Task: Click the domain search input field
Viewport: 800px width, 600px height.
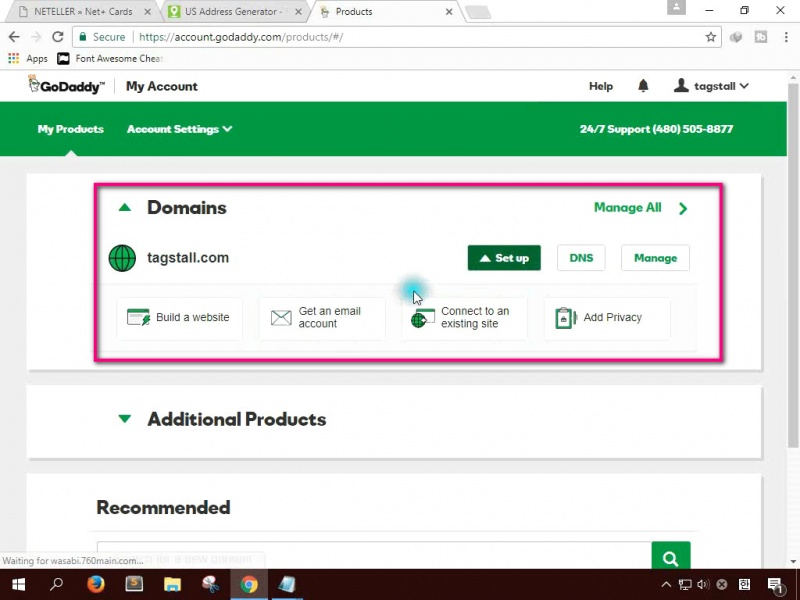Action: coord(374,556)
